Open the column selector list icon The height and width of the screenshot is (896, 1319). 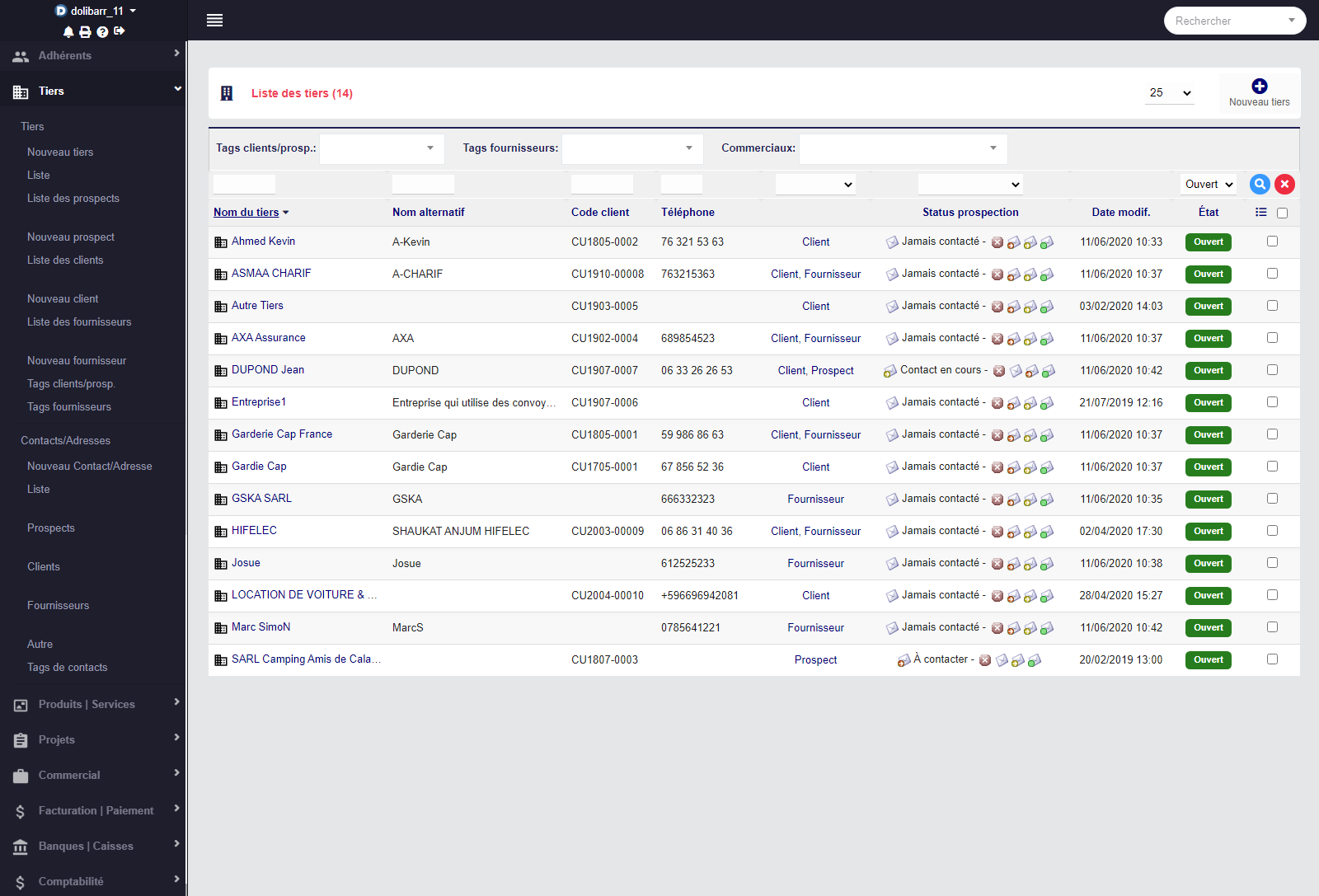click(1260, 213)
